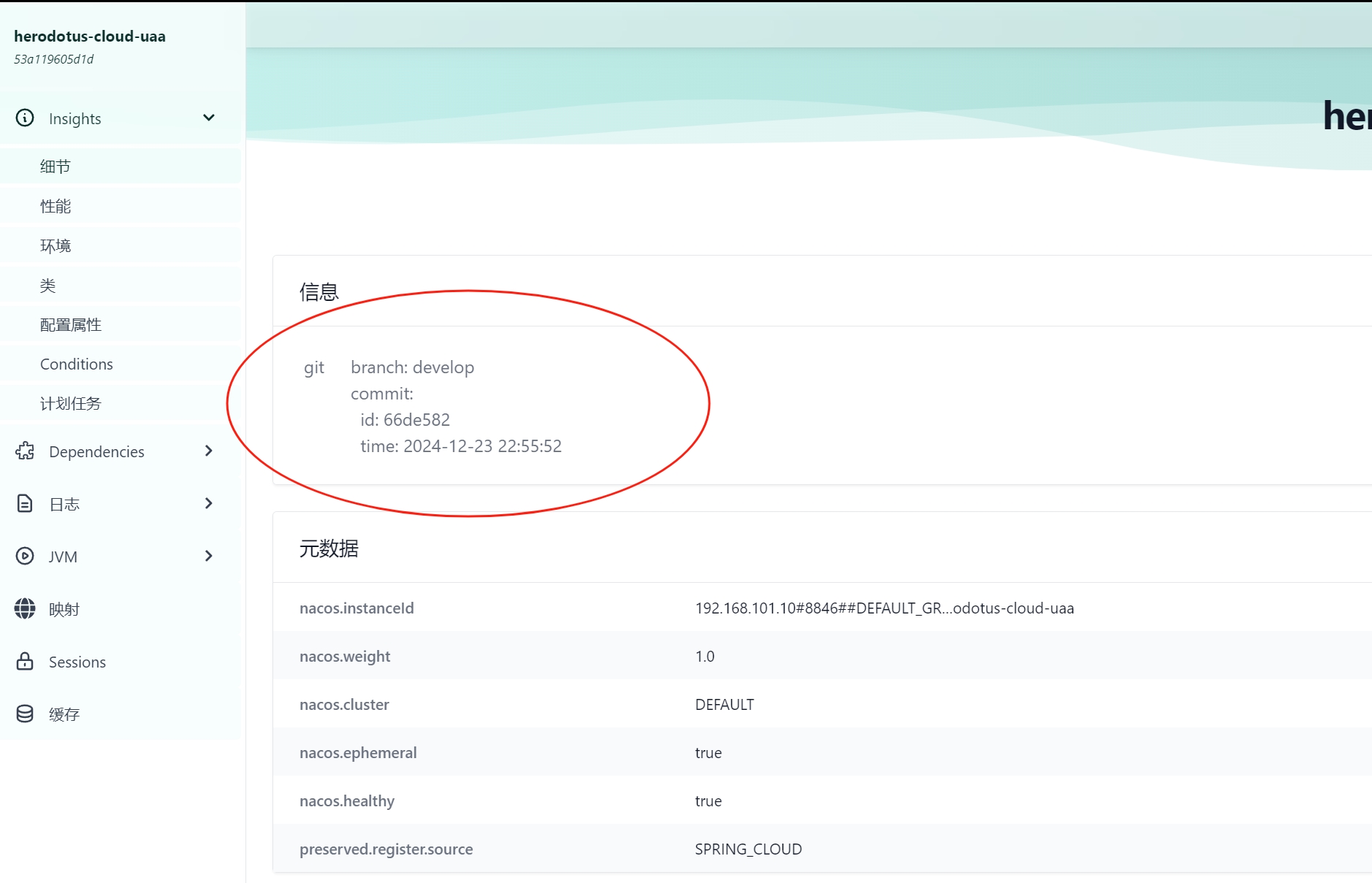This screenshot has height=883, width=1372.
Task: Select the Conditions menu item
Action: 76,363
